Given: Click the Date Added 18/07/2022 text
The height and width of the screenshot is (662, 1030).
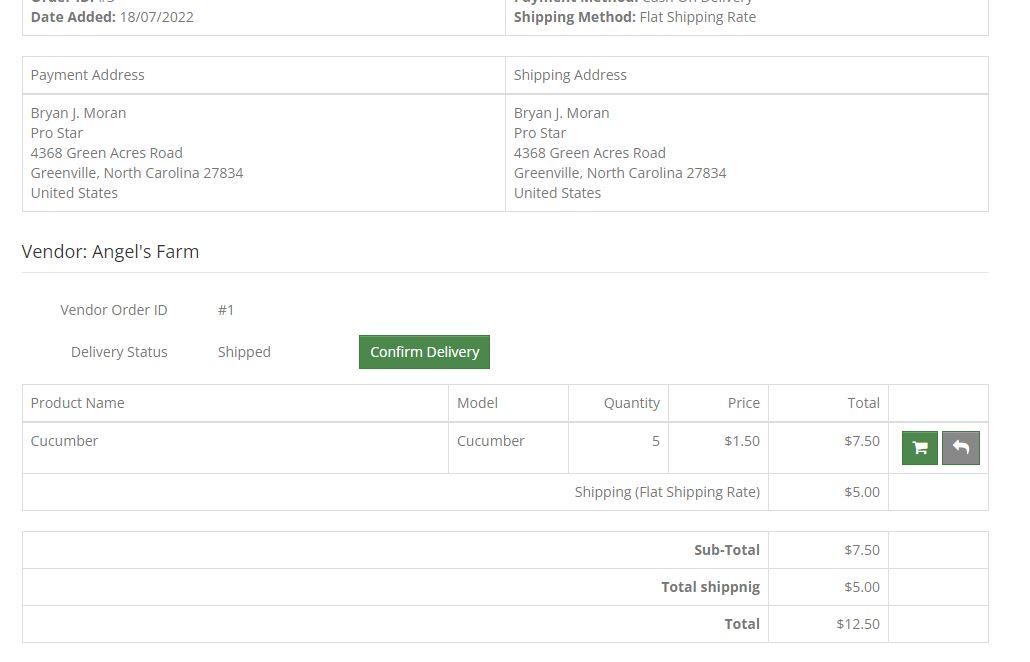Looking at the screenshot, I should [x=112, y=17].
